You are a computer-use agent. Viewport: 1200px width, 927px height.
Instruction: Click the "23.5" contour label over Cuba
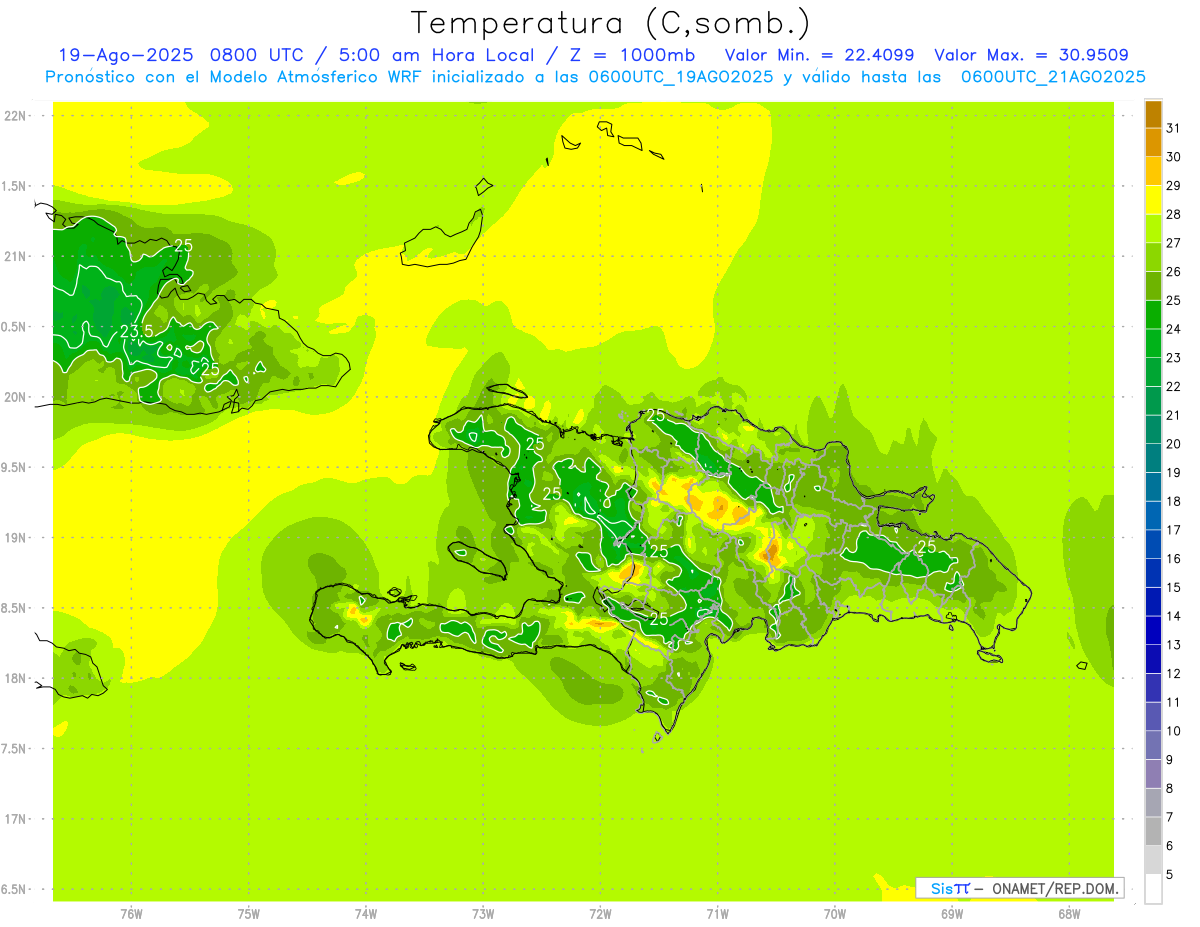coord(136,331)
